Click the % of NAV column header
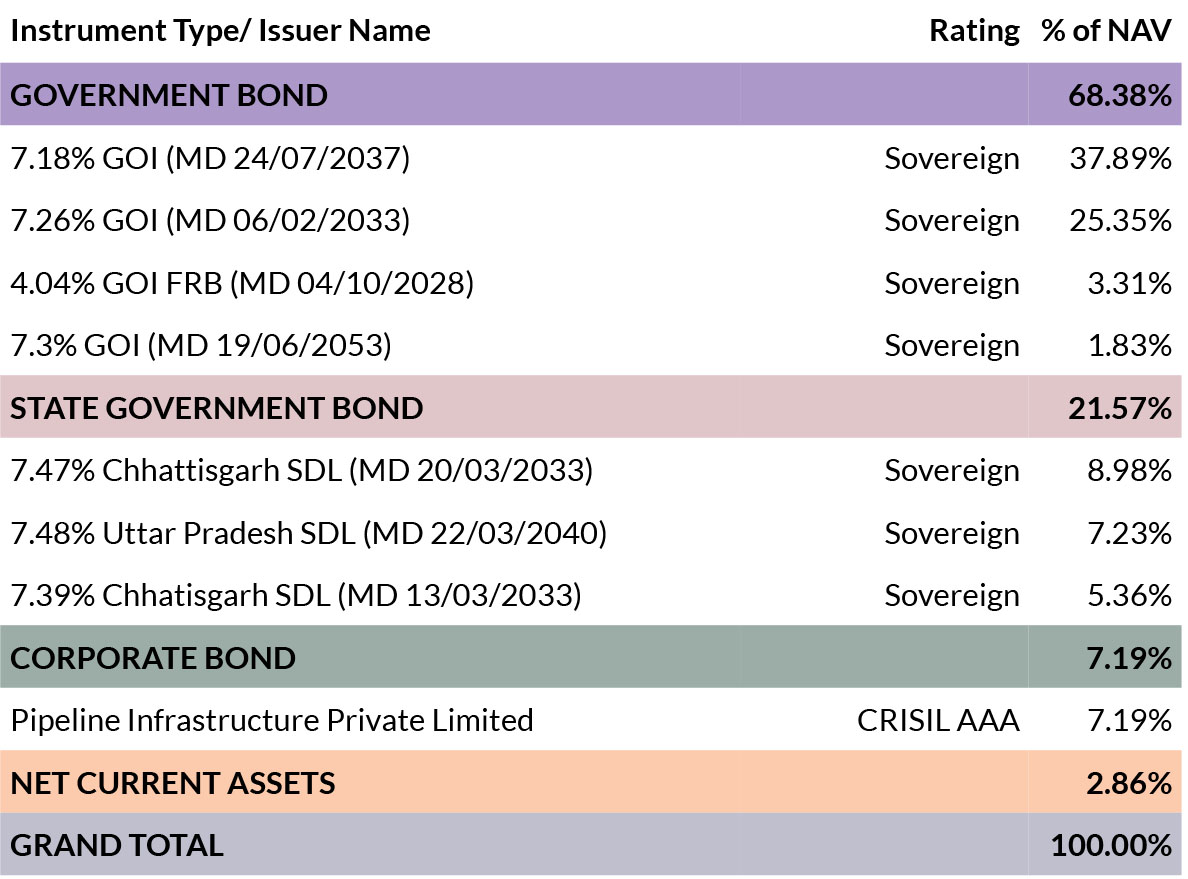Viewport: 1188px width, 879px height. pyautogui.click(x=1106, y=31)
